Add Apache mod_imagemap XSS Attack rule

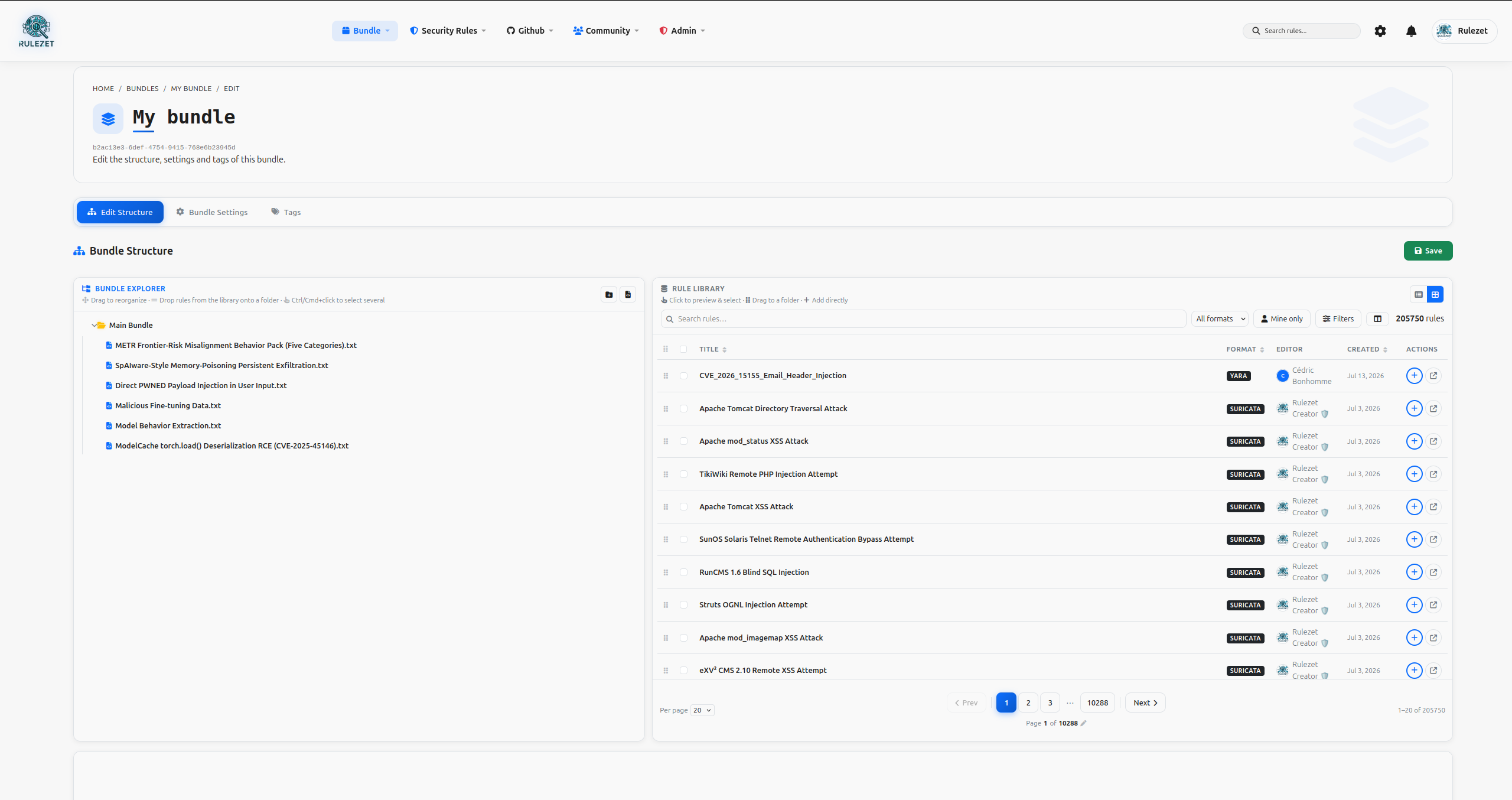point(1414,638)
